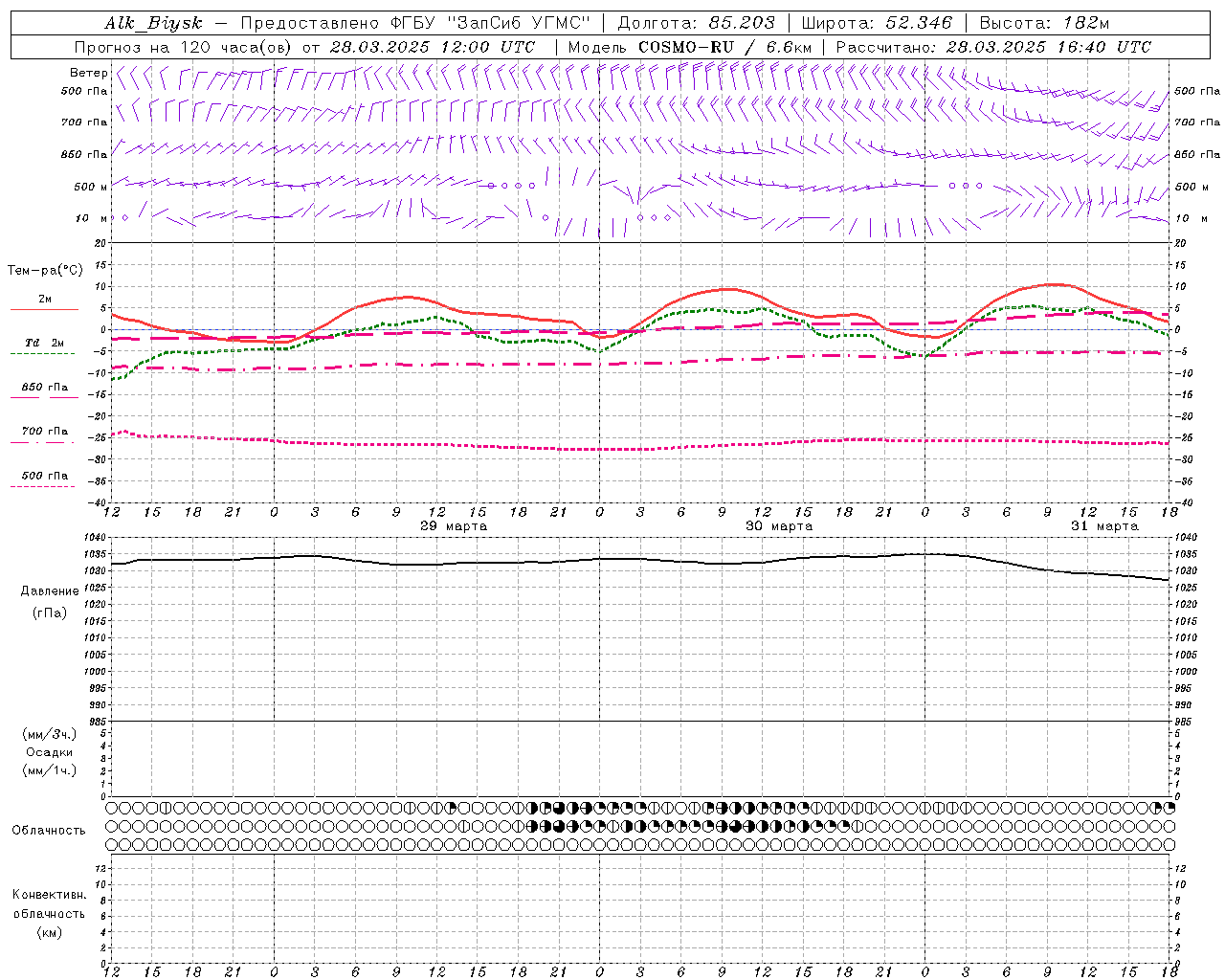Click the 'Прогноз на 120 часа(ов)' text
Image resolution: width=1225 pixels, height=980 pixels.
(184, 47)
